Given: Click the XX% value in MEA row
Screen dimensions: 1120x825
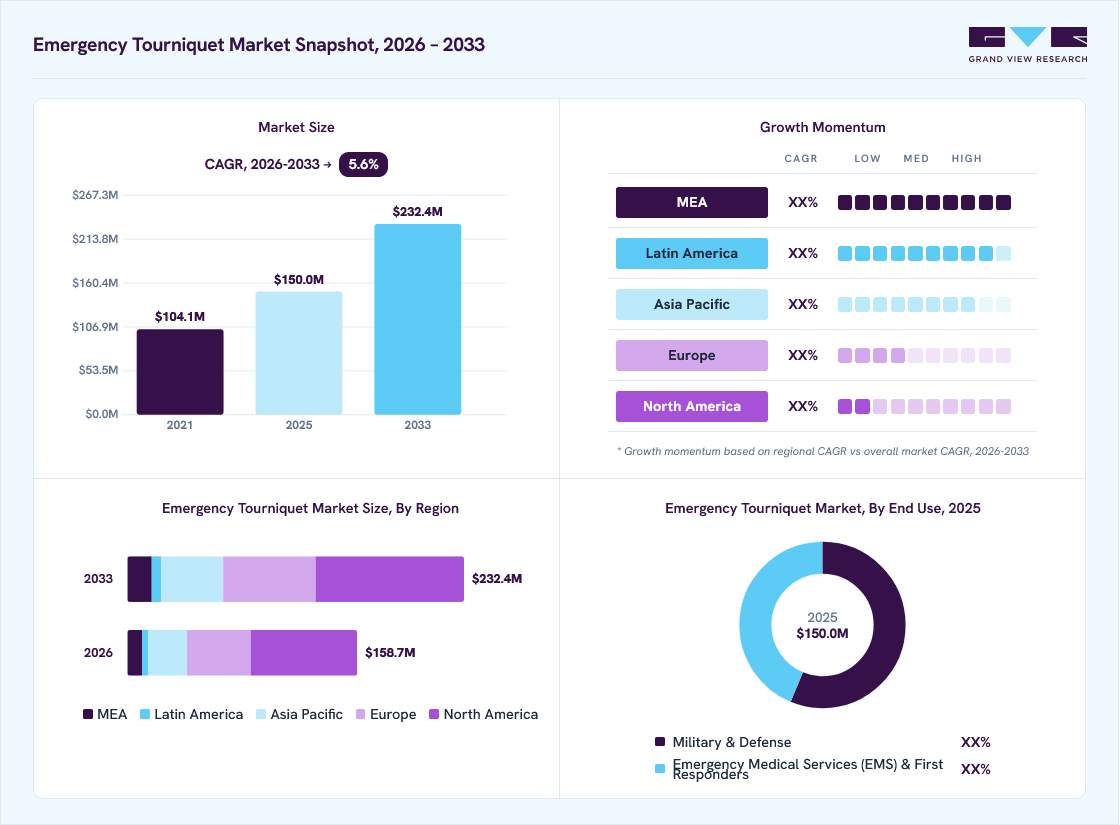Looking at the screenshot, I should pos(803,203).
